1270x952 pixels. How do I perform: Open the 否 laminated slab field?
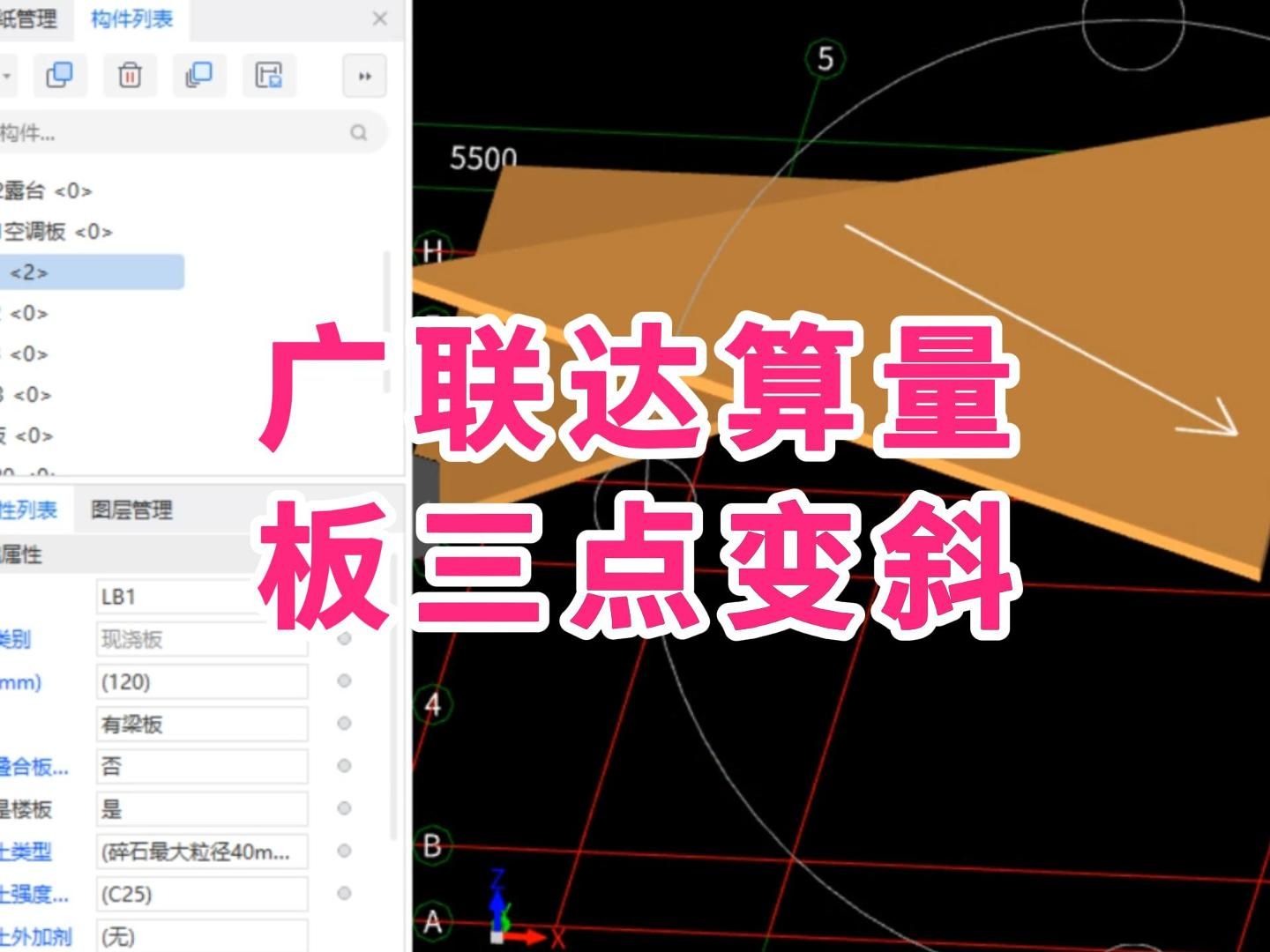click(202, 766)
